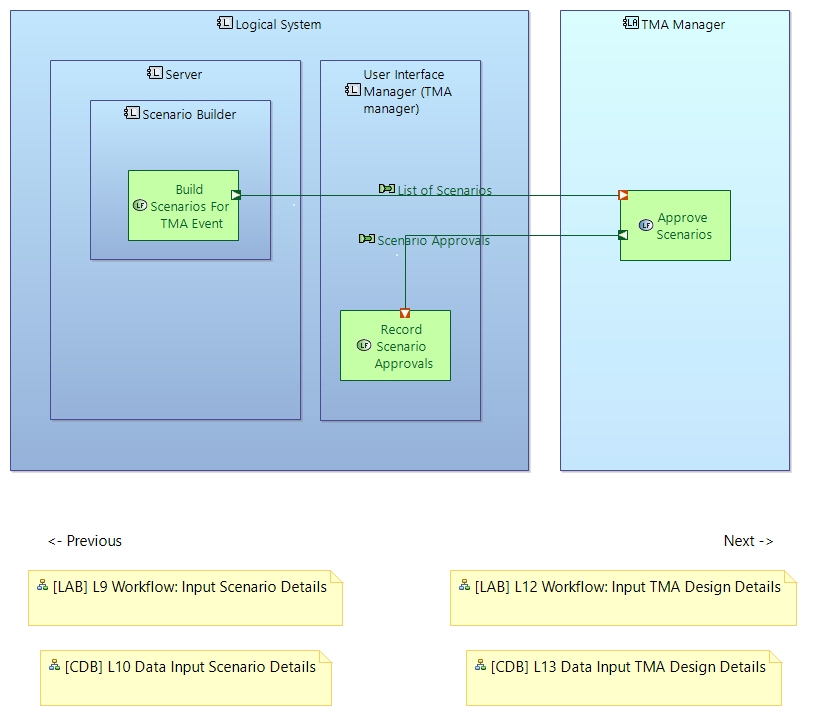Click the 'Scenario Approvals' exchange label

(x=434, y=240)
